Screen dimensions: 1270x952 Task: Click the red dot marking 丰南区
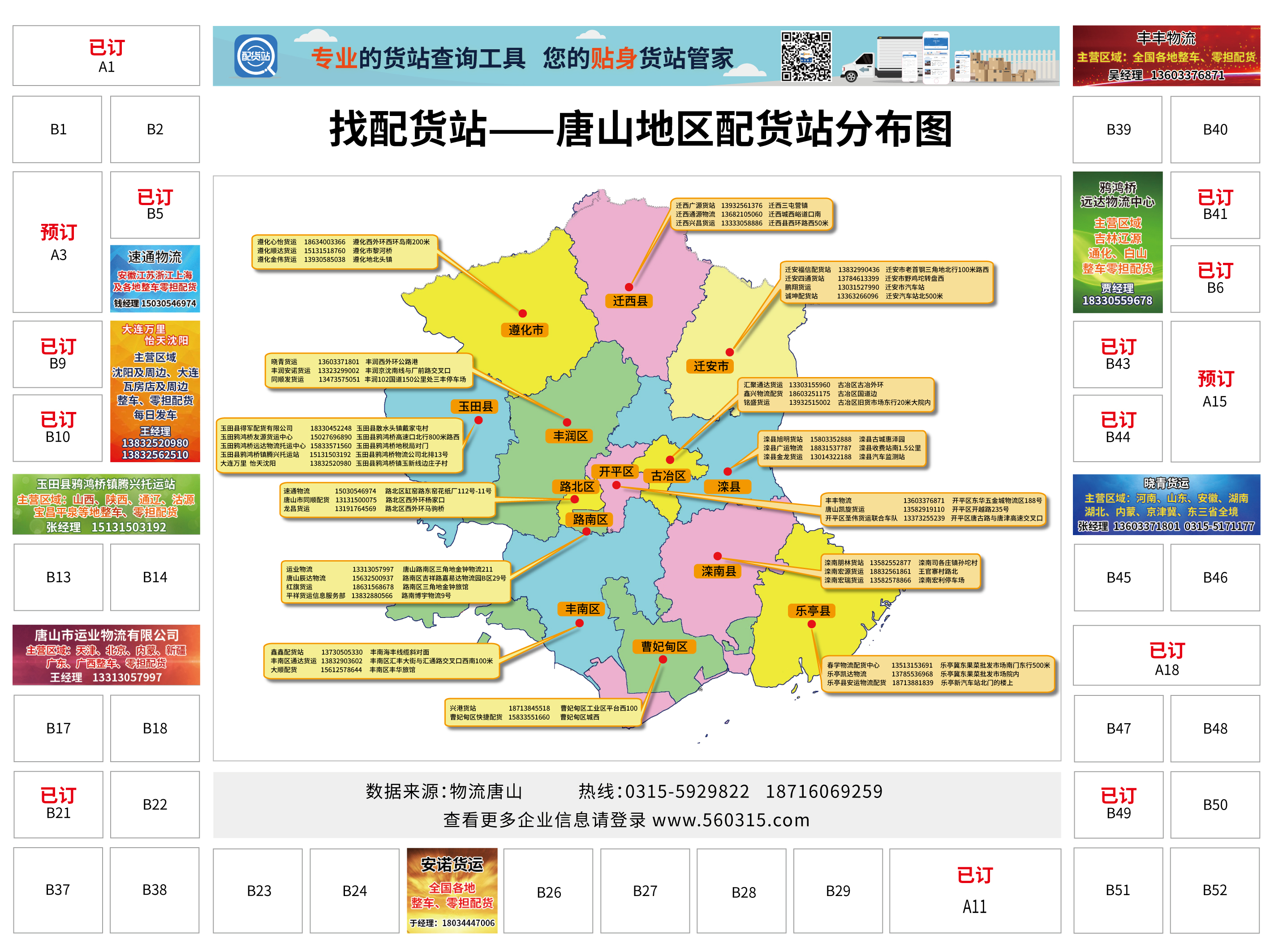pyautogui.click(x=579, y=623)
